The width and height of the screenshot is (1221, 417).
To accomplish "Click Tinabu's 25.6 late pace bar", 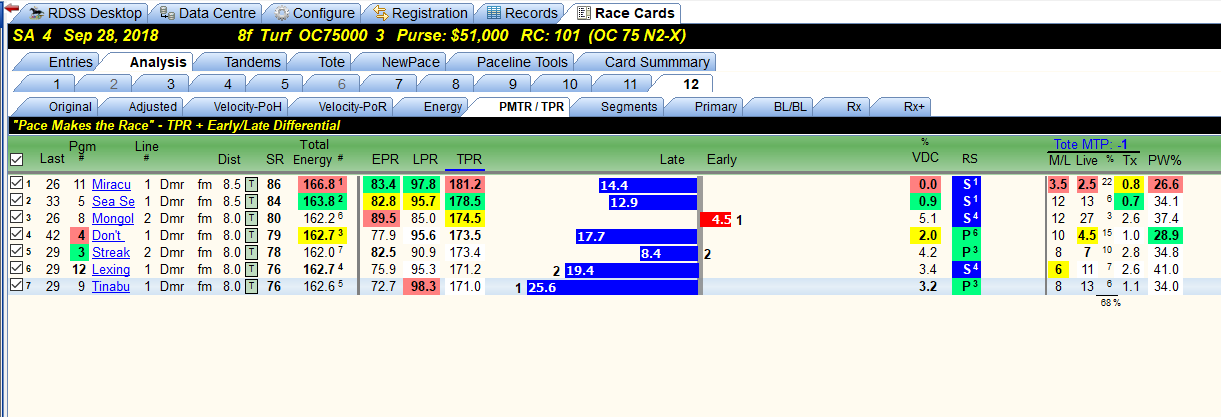I will pyautogui.click(x=611, y=287).
